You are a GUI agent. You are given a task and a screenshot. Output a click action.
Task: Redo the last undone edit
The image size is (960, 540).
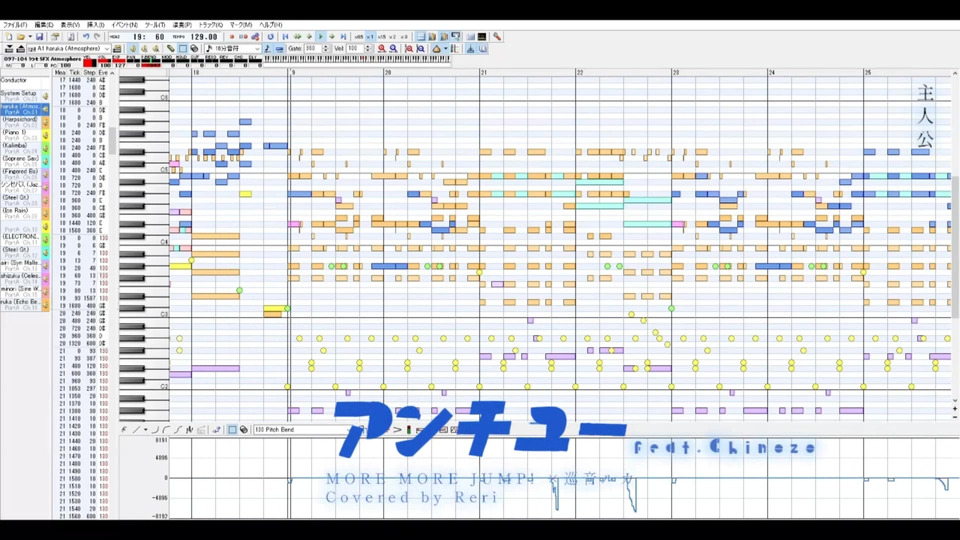click(97, 37)
